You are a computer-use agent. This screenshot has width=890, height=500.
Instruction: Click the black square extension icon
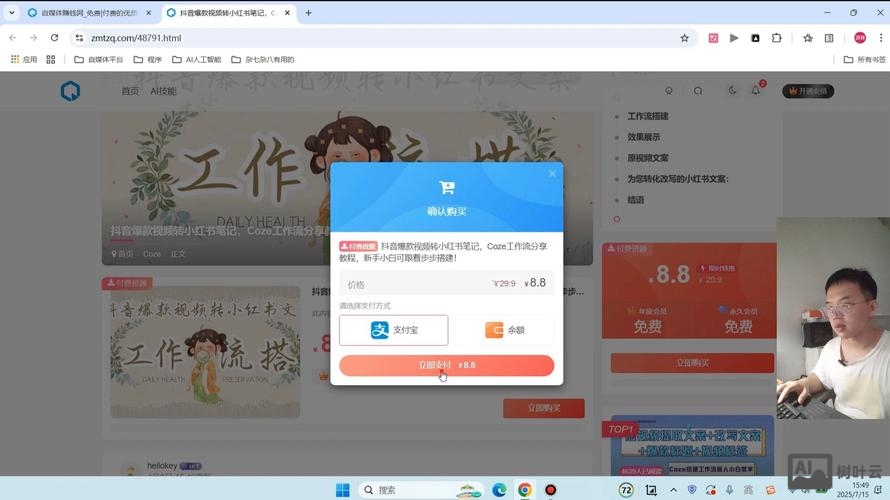tap(755, 38)
